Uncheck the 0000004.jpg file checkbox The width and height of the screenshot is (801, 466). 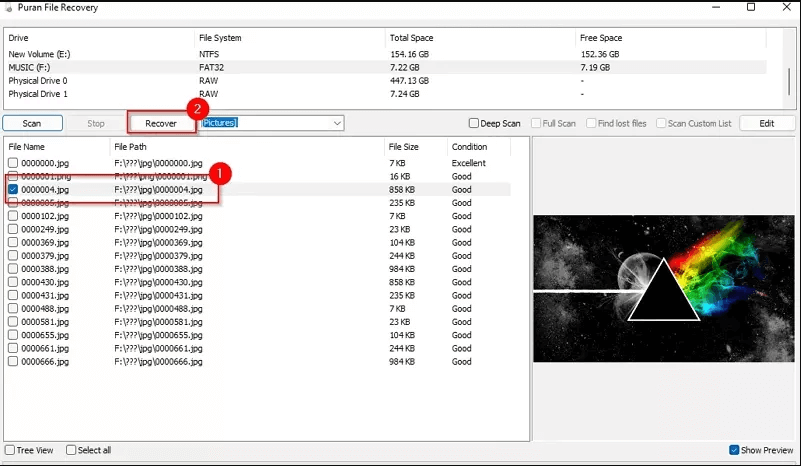13,190
